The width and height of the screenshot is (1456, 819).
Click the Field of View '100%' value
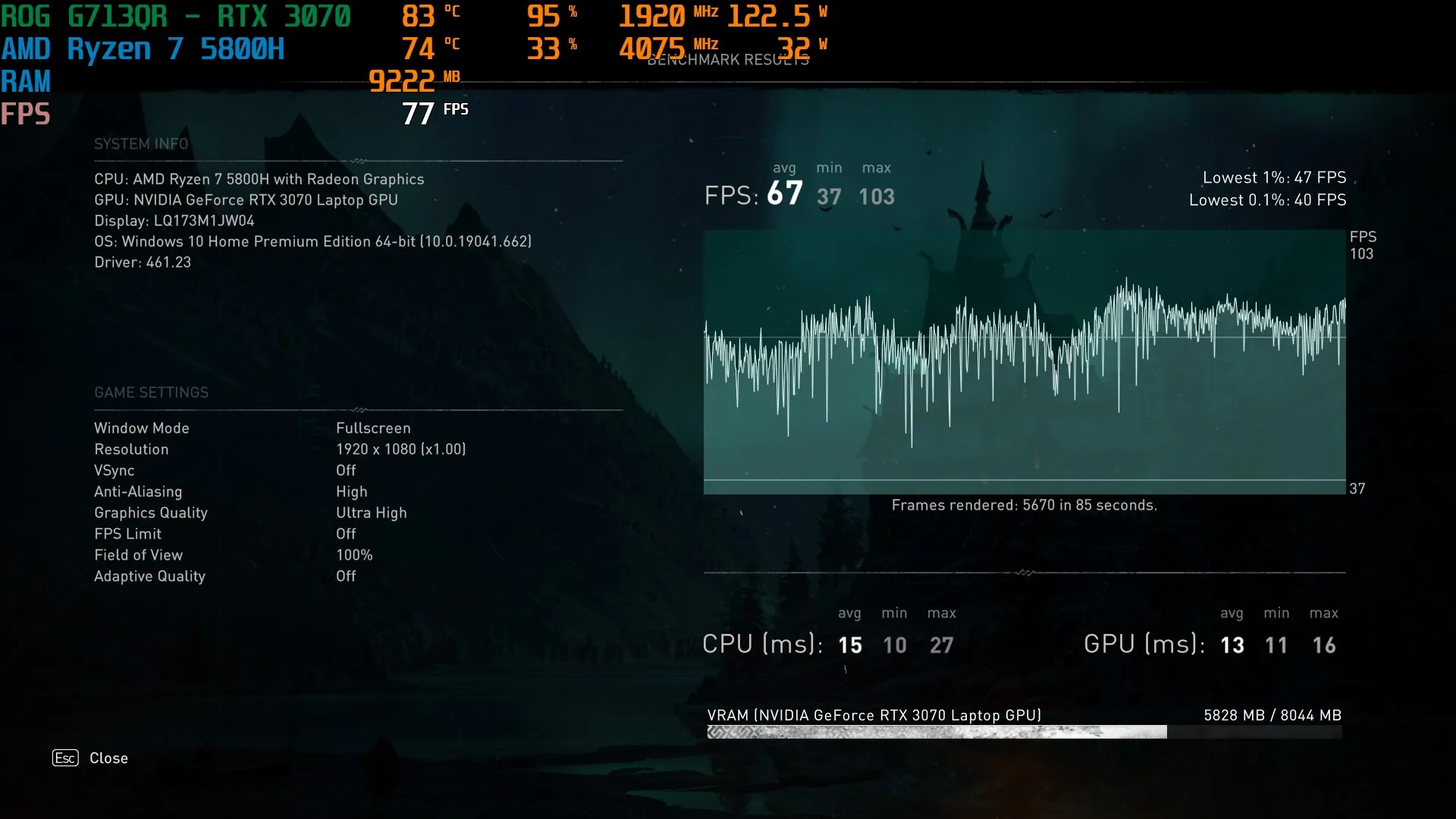click(x=354, y=555)
